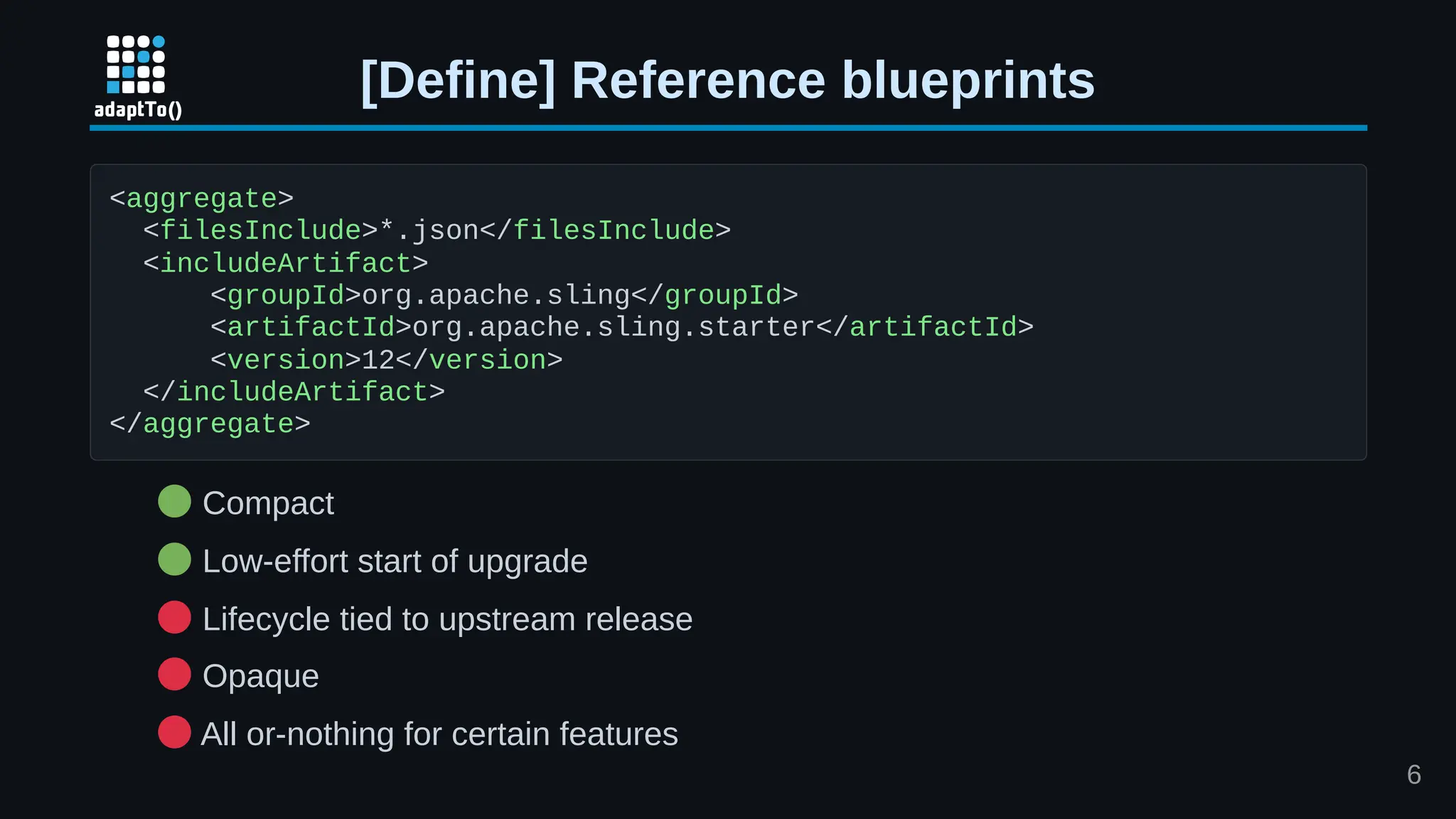Screen dimensions: 1456x819
Task: Click the red bullet beside Opaque
Action: pyautogui.click(x=174, y=674)
